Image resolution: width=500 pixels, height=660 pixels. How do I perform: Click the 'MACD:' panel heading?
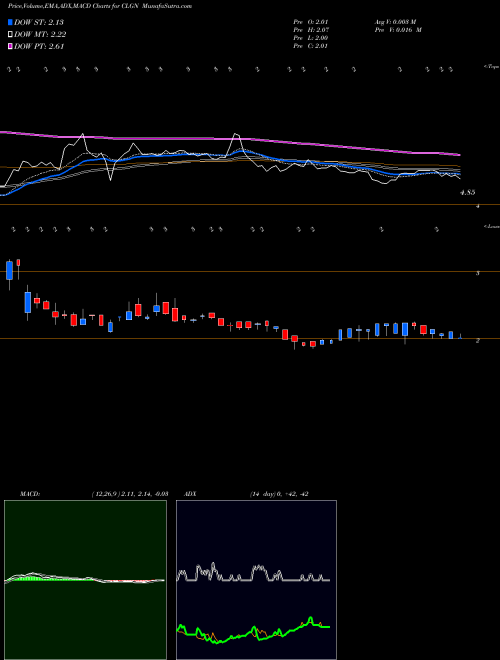click(x=30, y=494)
